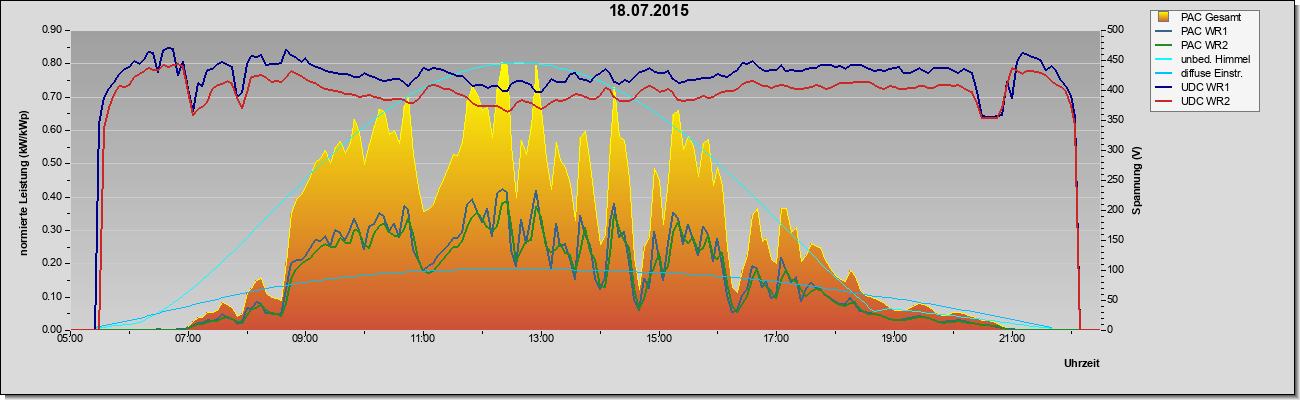
Task: Click the chart title 18.07.2015
Action: click(650, 11)
